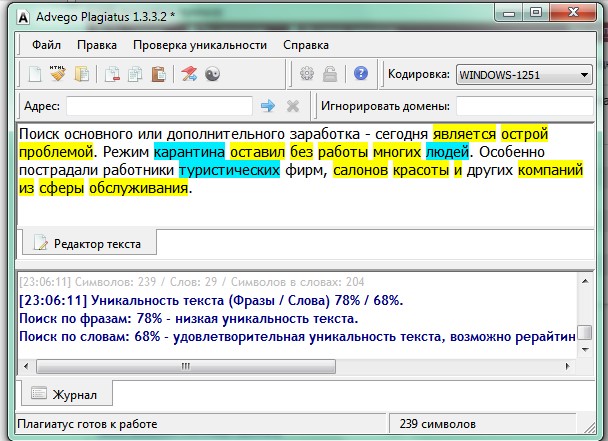
Task: Click the log line 'Поиск по фразам: 78%'
Action: 188,319
